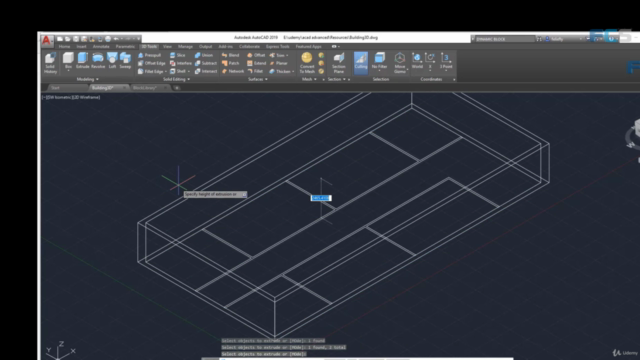Apply the Intersect boolean tool

coord(206,71)
